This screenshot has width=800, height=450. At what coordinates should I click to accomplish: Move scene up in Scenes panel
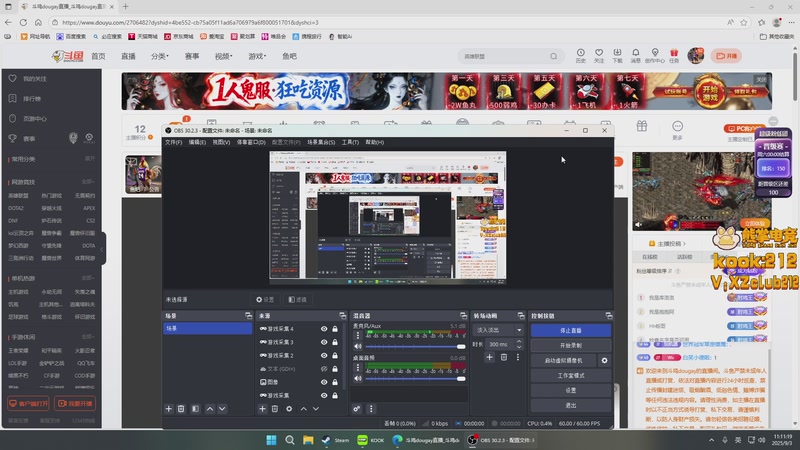click(210, 409)
